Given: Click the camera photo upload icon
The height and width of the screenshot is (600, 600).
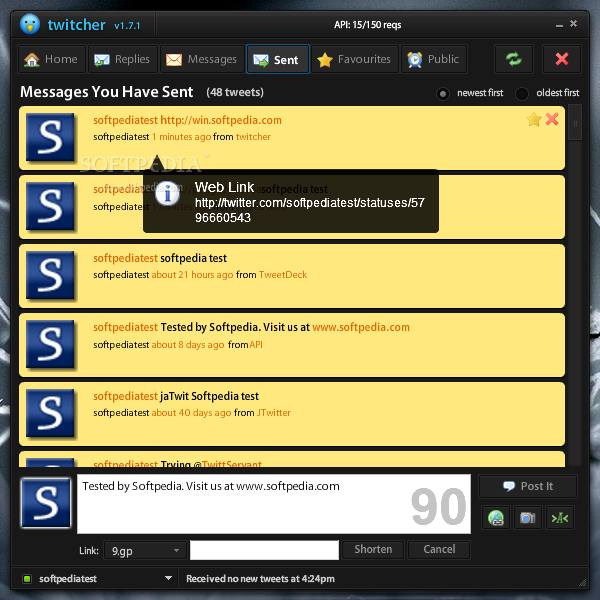Looking at the screenshot, I should pyautogui.click(x=528, y=518).
